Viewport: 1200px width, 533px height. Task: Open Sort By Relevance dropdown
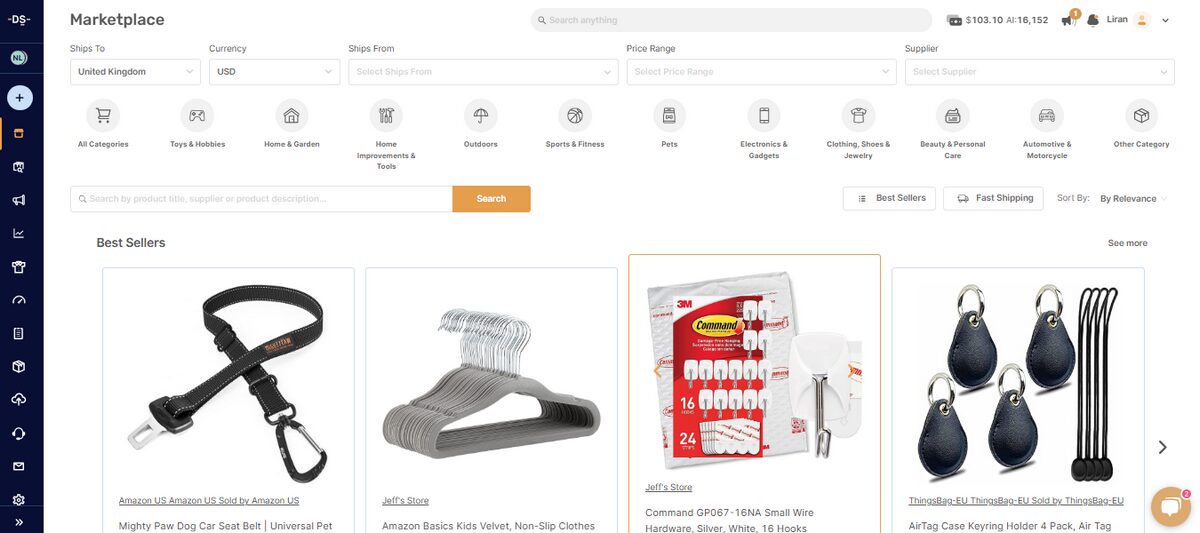1134,199
